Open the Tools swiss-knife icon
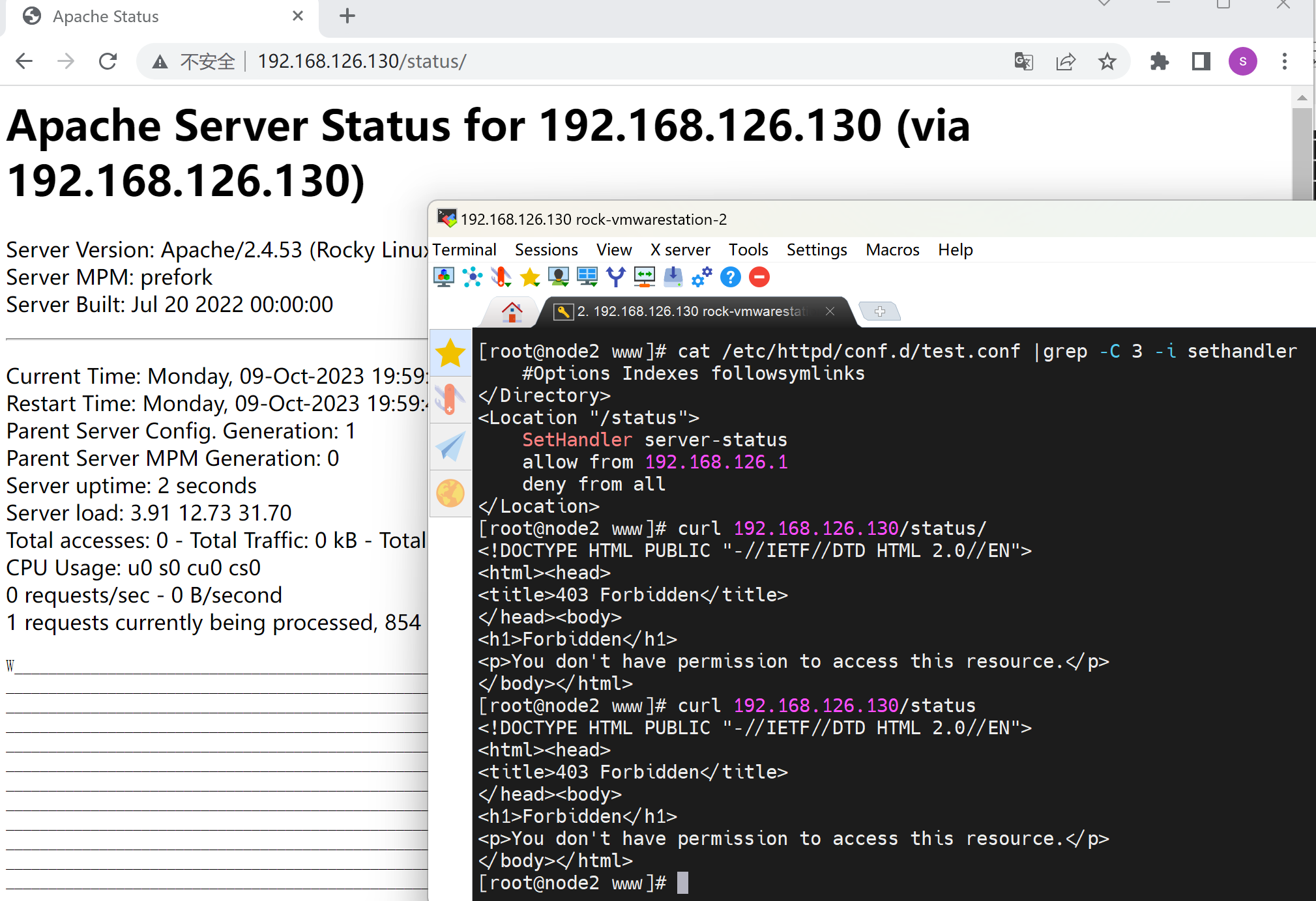 [x=501, y=278]
